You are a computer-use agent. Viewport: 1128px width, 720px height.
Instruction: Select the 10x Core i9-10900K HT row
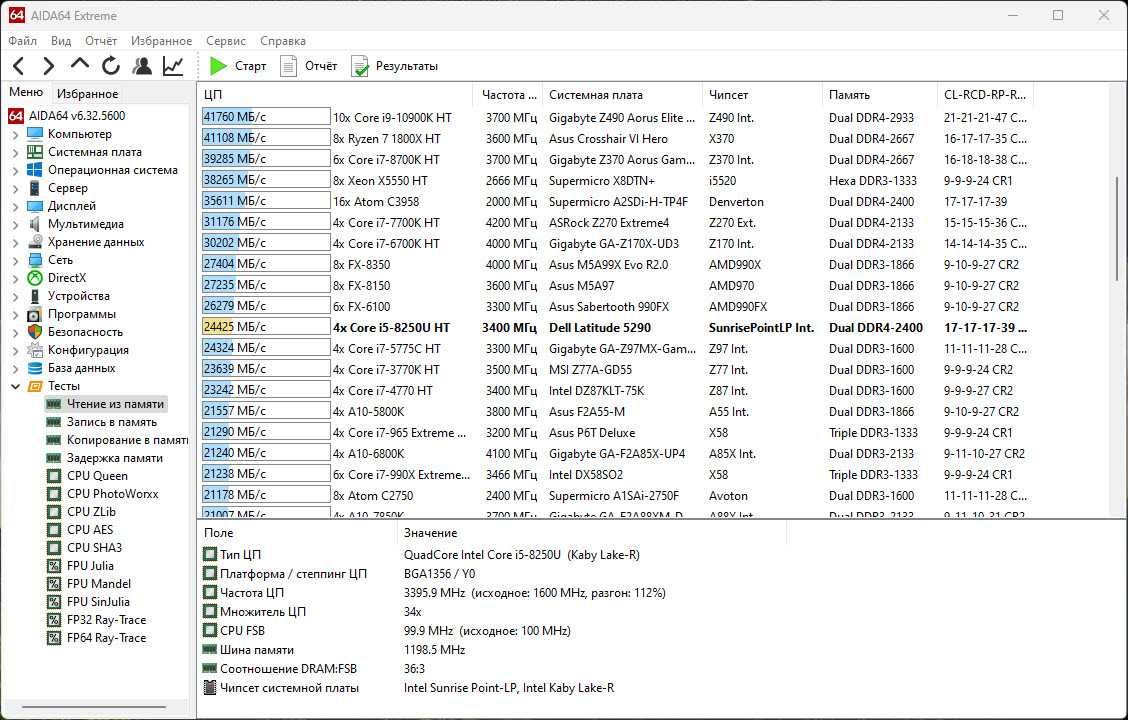click(615, 117)
